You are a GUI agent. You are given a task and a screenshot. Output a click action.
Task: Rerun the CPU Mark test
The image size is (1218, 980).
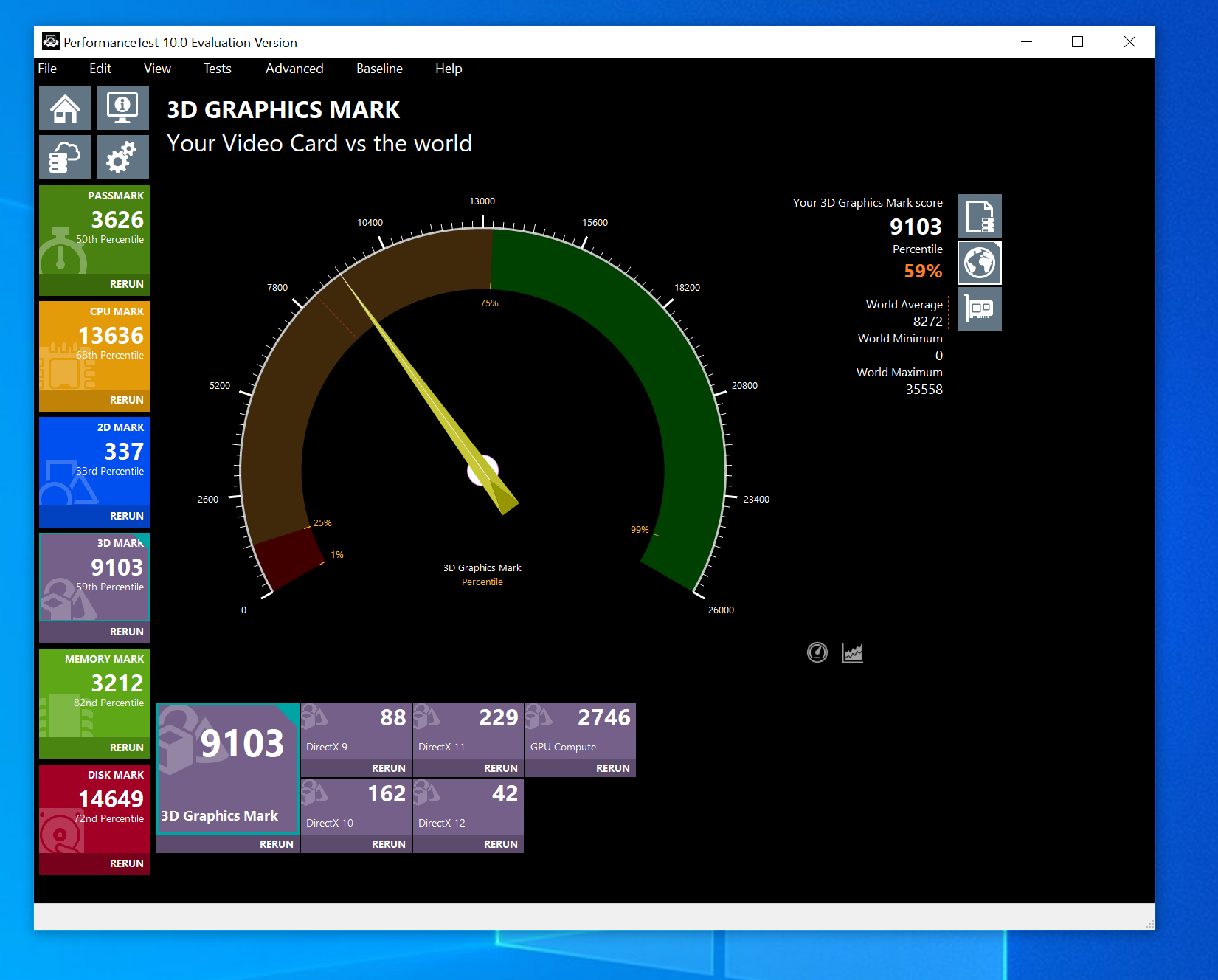127,400
